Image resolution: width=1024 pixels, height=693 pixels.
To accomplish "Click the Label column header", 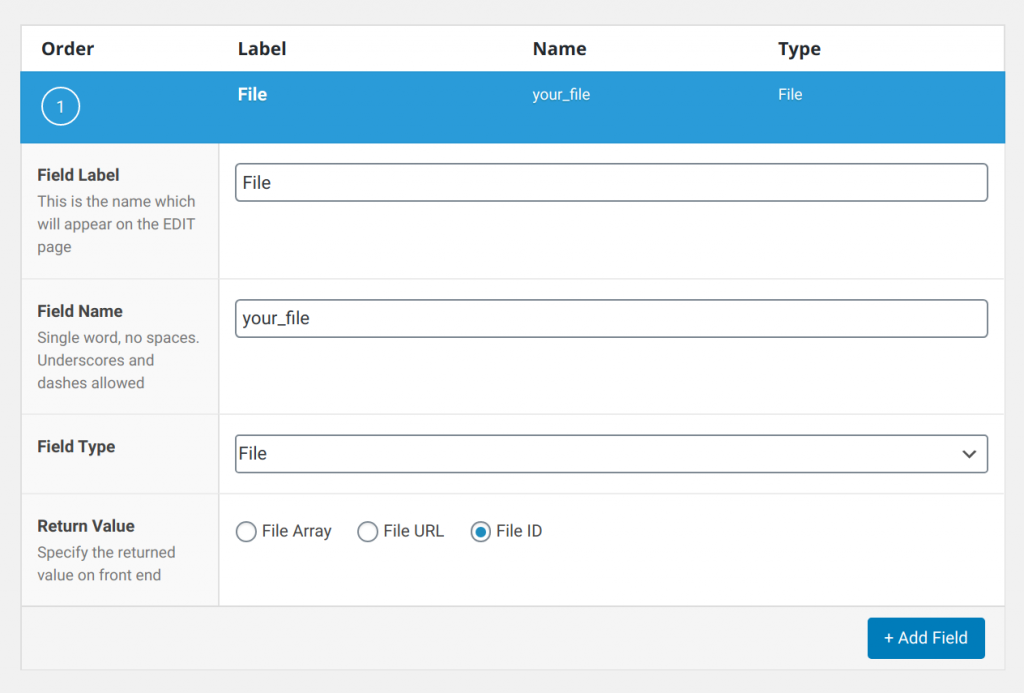I will tap(262, 48).
